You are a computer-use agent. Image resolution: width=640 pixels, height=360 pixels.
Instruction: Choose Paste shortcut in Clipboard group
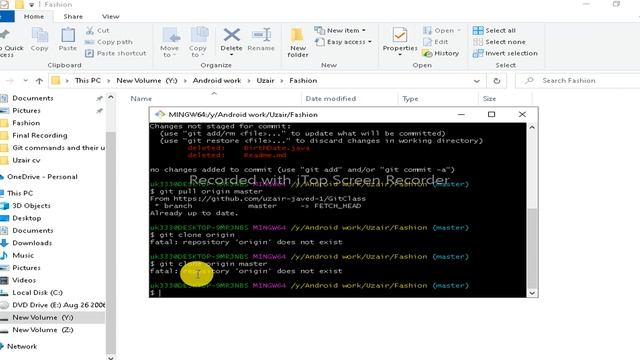click(x=116, y=53)
